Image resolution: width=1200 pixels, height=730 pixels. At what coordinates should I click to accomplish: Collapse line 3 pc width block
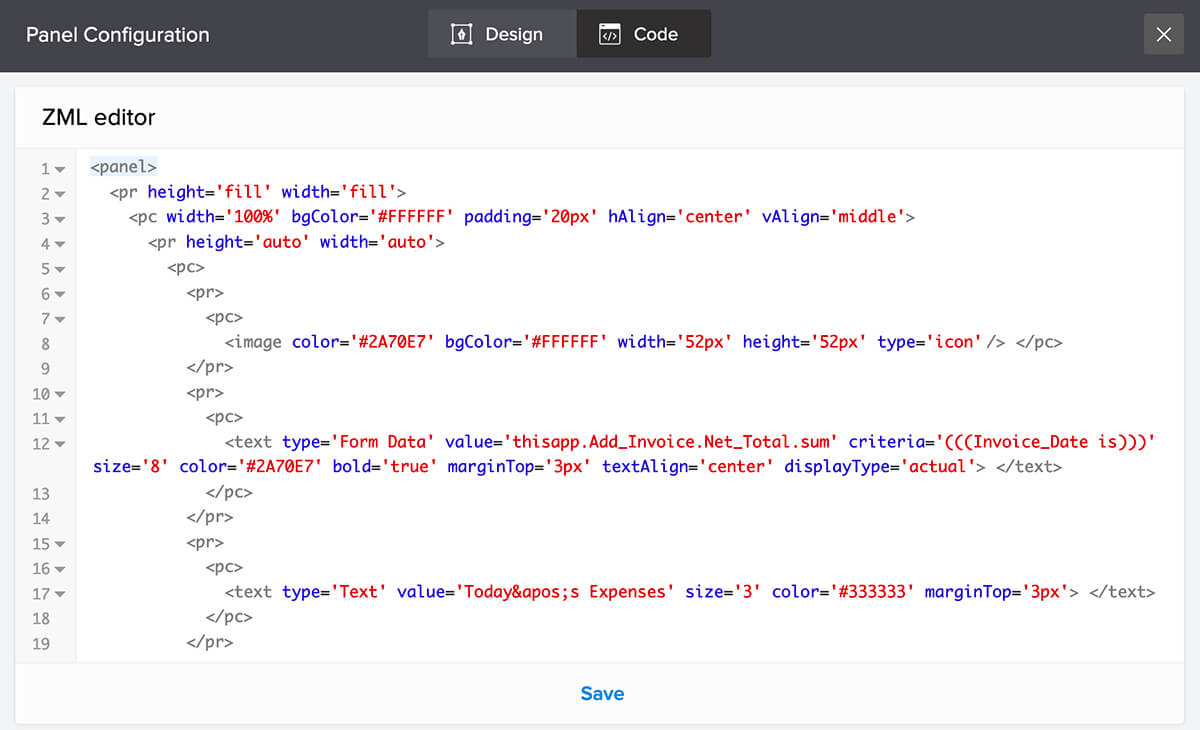click(60, 220)
